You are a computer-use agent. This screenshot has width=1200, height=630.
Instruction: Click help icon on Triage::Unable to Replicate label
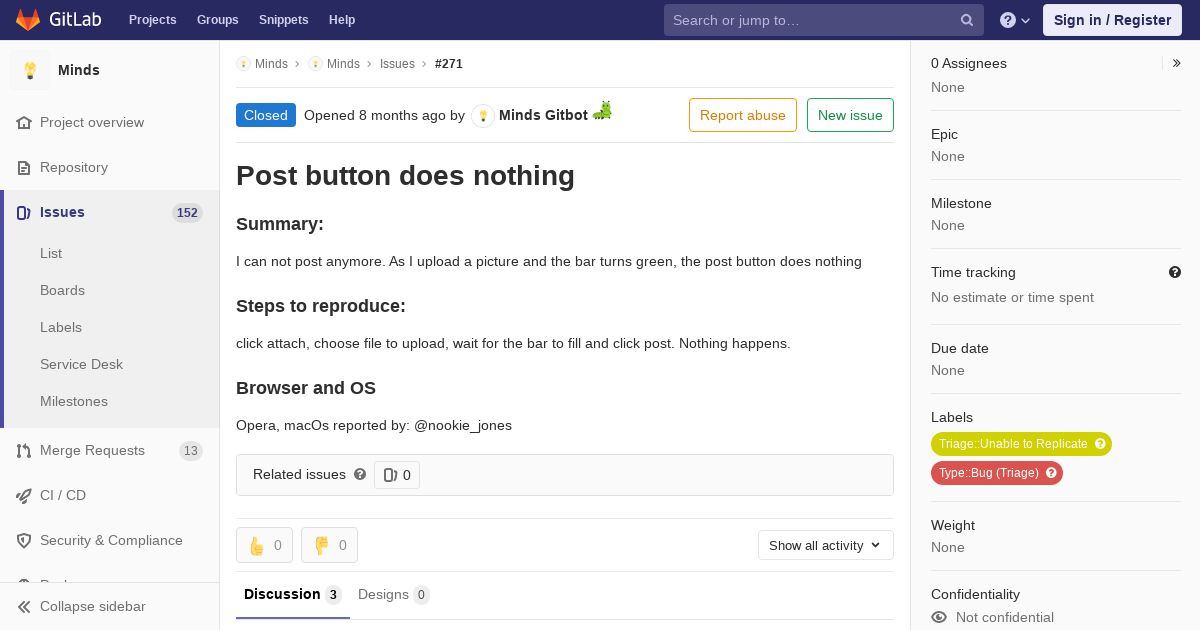coord(1101,444)
